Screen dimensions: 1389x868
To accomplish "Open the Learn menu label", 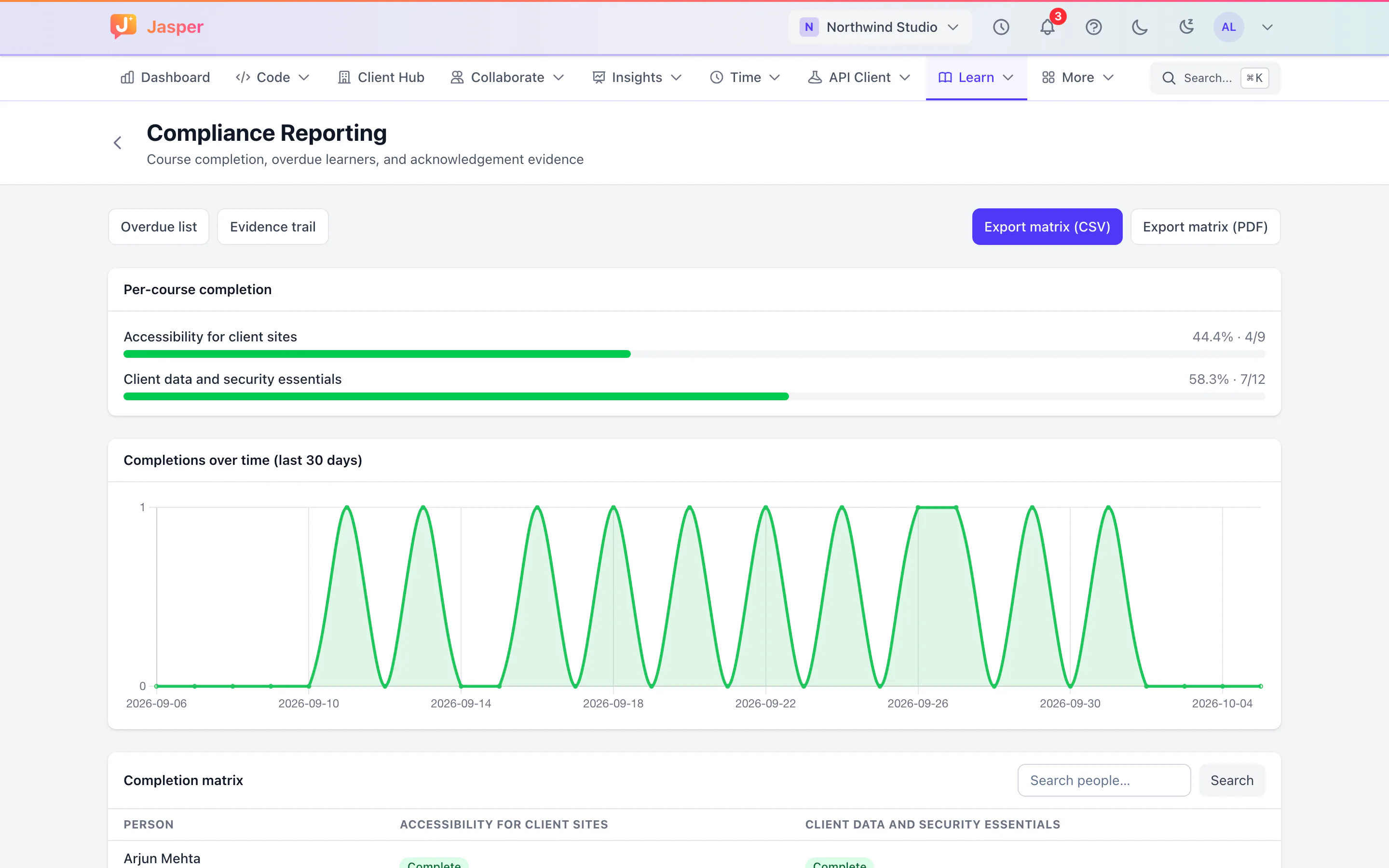I will (976, 78).
